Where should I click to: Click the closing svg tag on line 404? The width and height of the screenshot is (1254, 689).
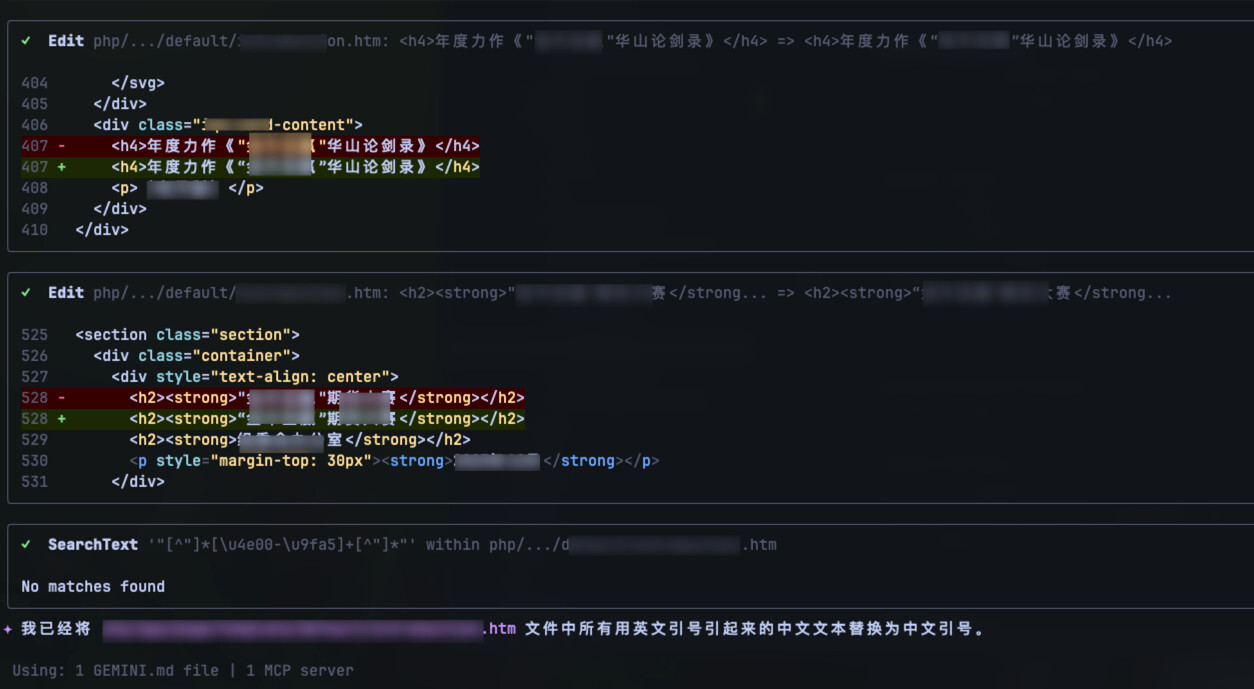(138, 83)
